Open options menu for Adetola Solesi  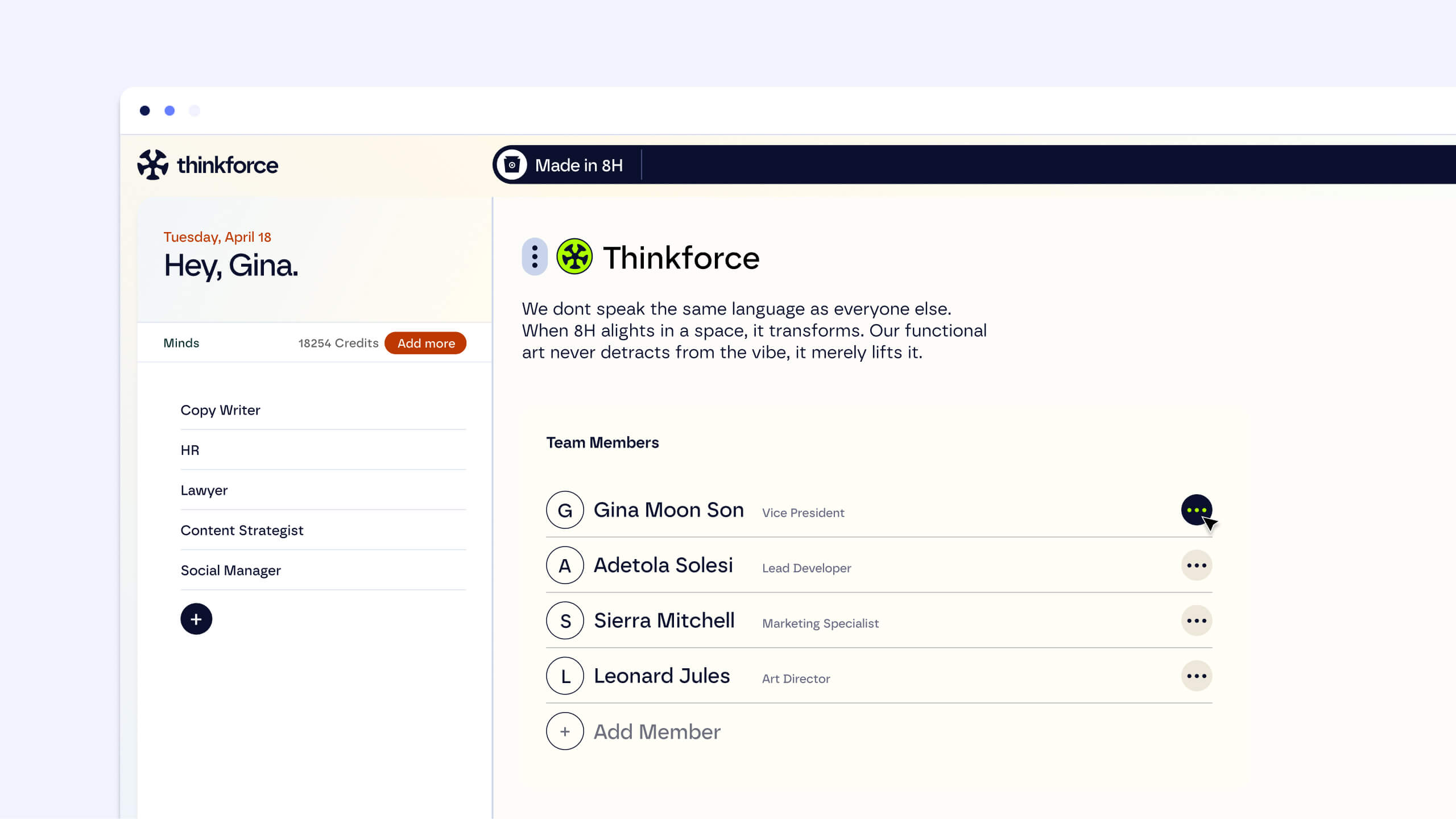click(x=1196, y=565)
